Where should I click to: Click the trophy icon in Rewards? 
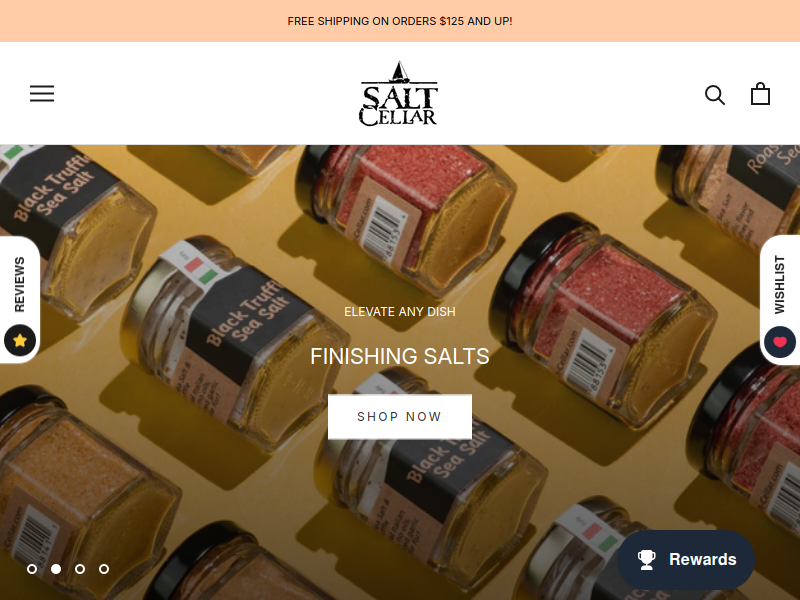(x=646, y=560)
